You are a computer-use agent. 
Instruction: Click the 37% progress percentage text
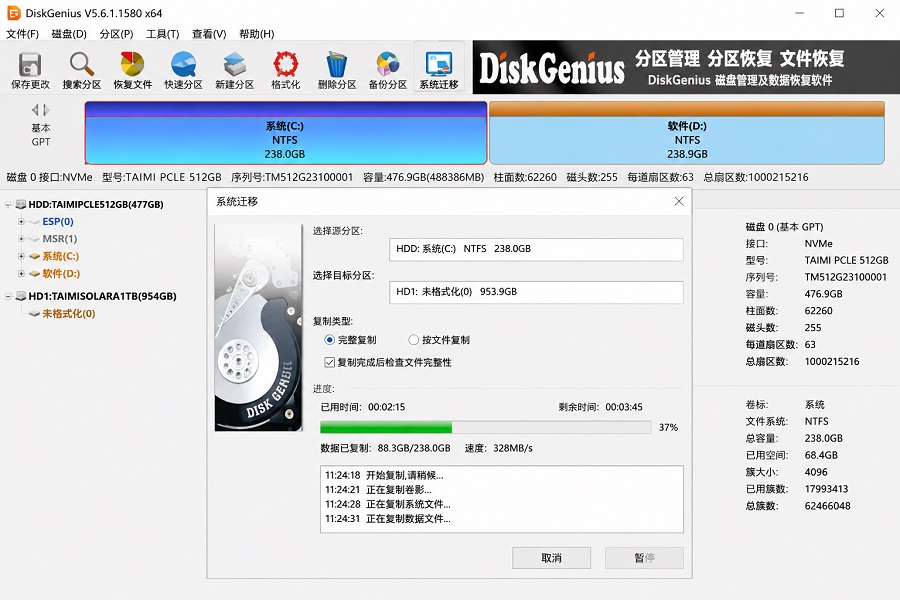[x=668, y=428]
